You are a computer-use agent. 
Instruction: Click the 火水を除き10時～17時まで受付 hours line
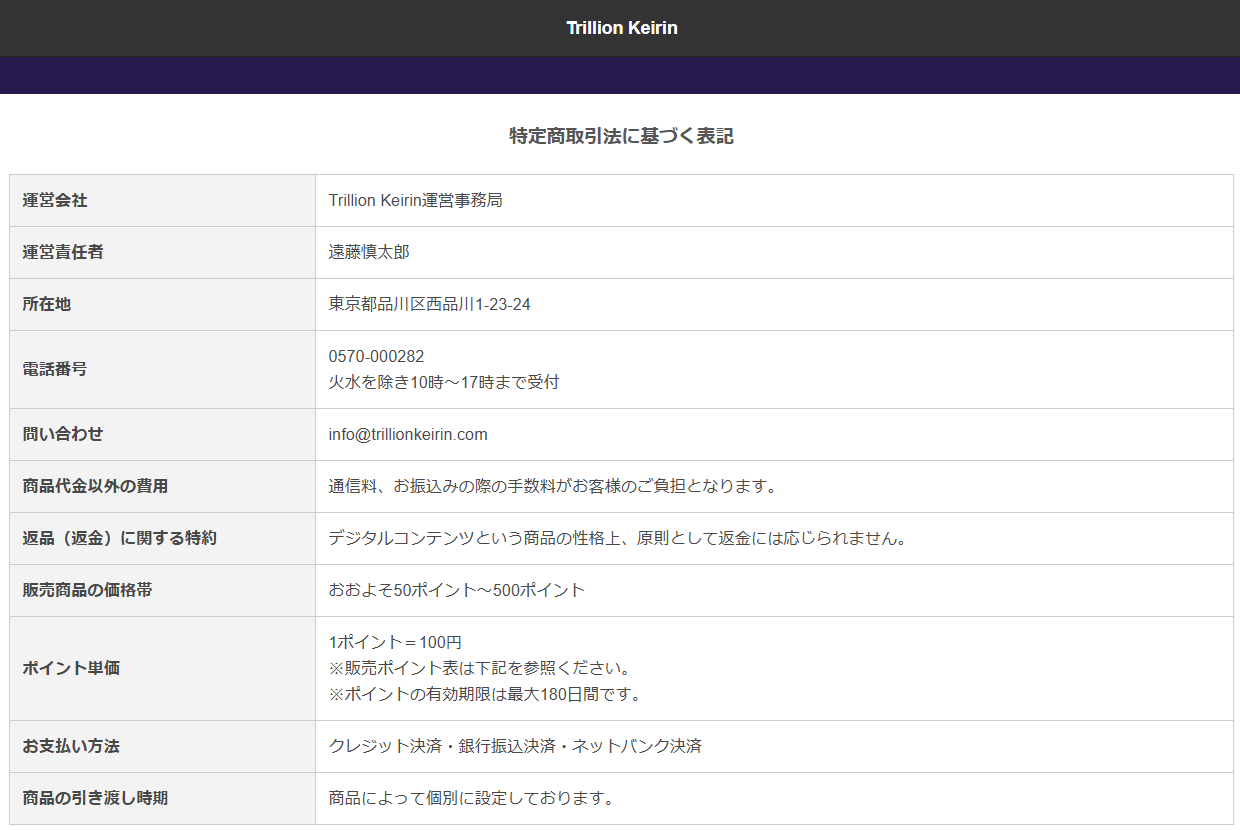click(x=444, y=382)
